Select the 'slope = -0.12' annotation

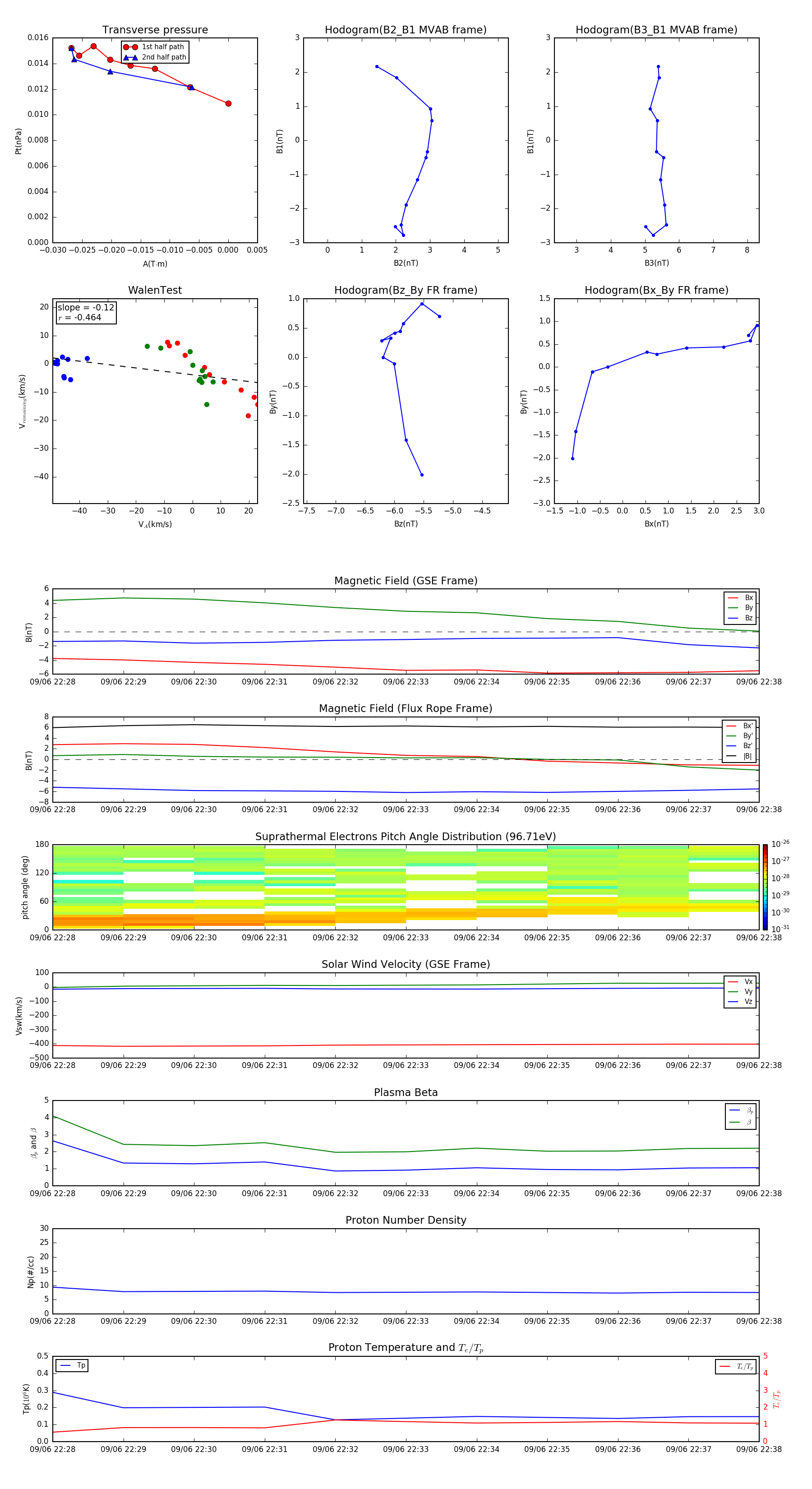point(86,308)
